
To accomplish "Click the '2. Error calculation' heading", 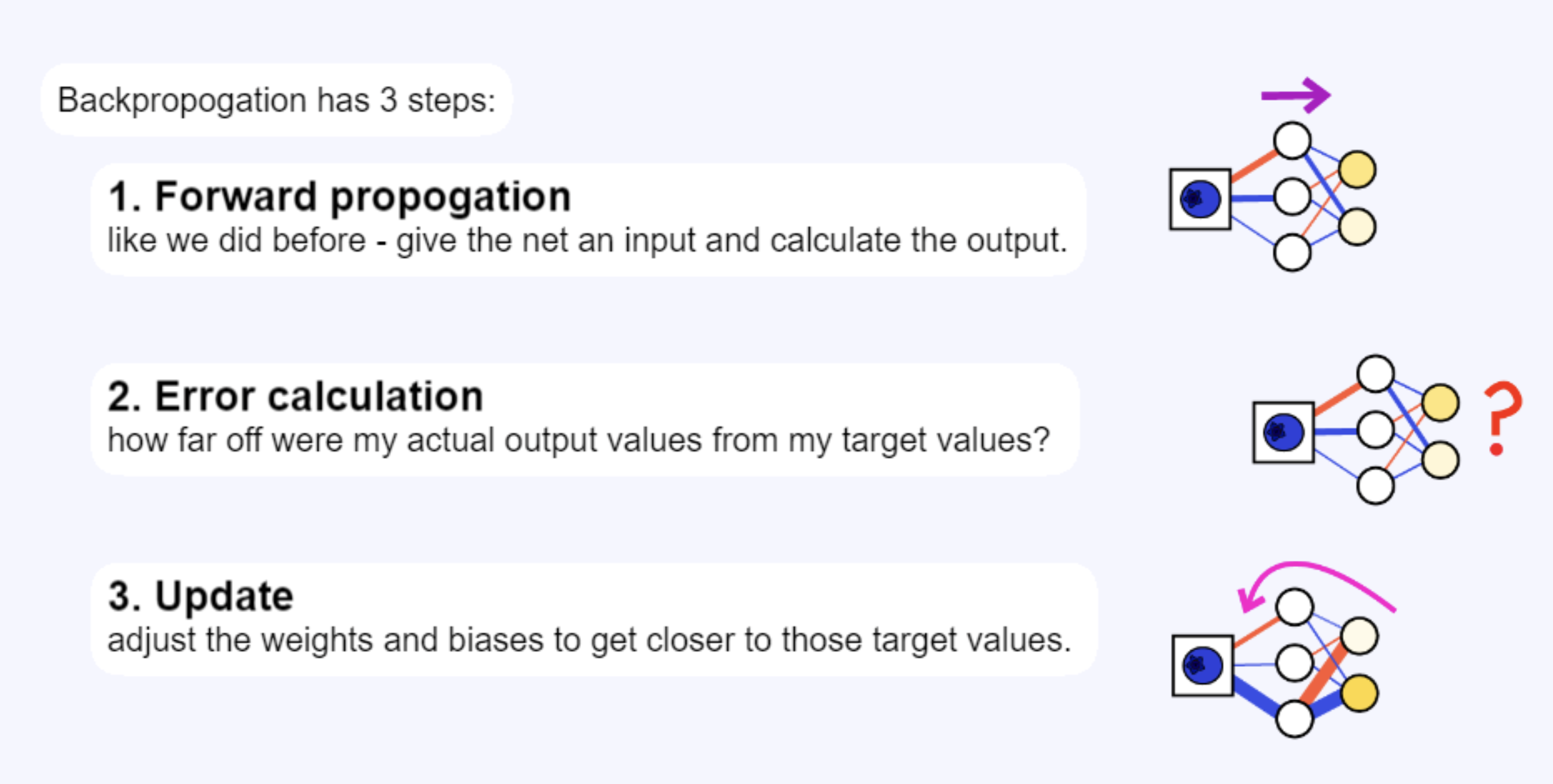I will pyautogui.click(x=295, y=396).
